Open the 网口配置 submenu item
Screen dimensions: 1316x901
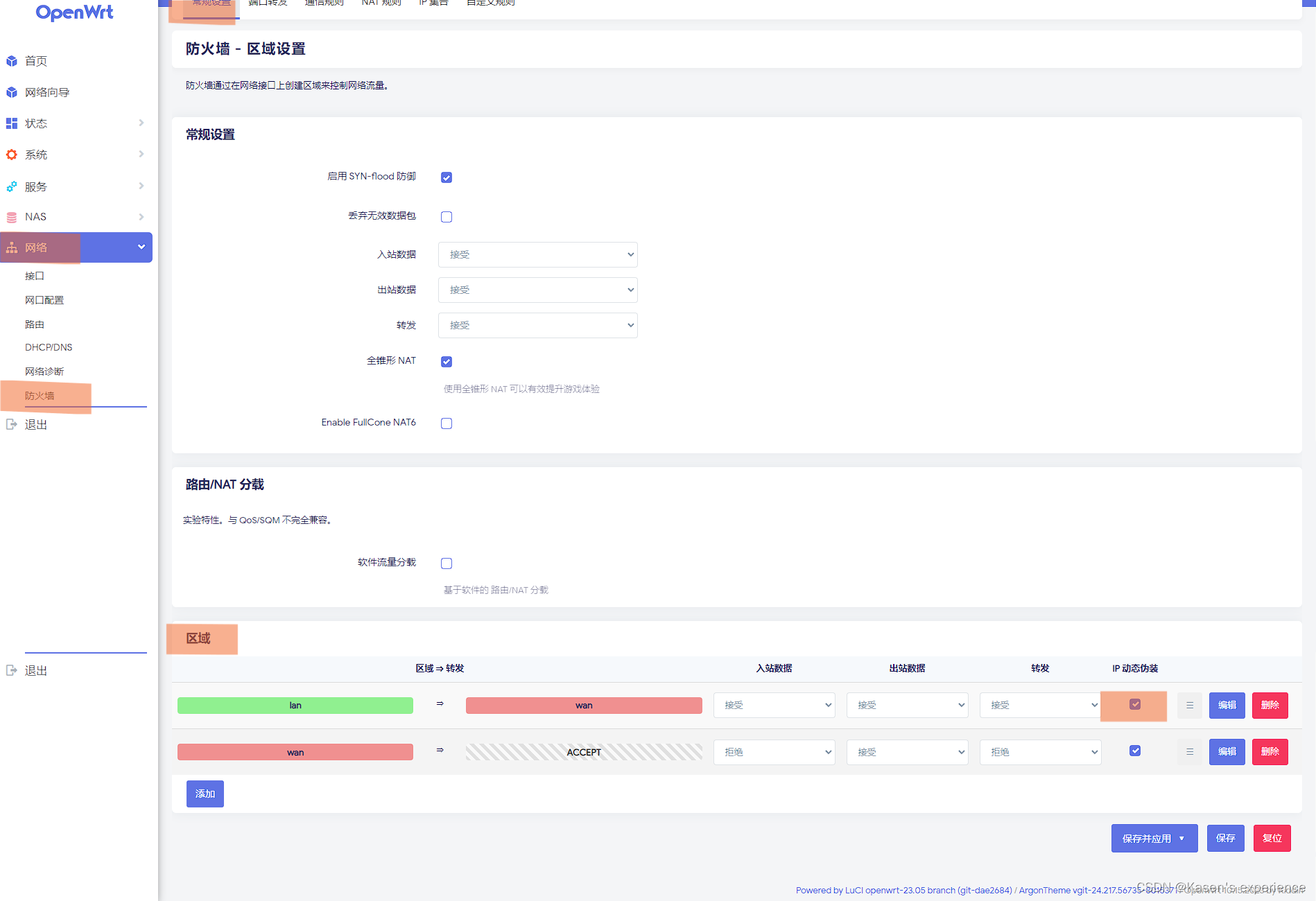(44, 300)
